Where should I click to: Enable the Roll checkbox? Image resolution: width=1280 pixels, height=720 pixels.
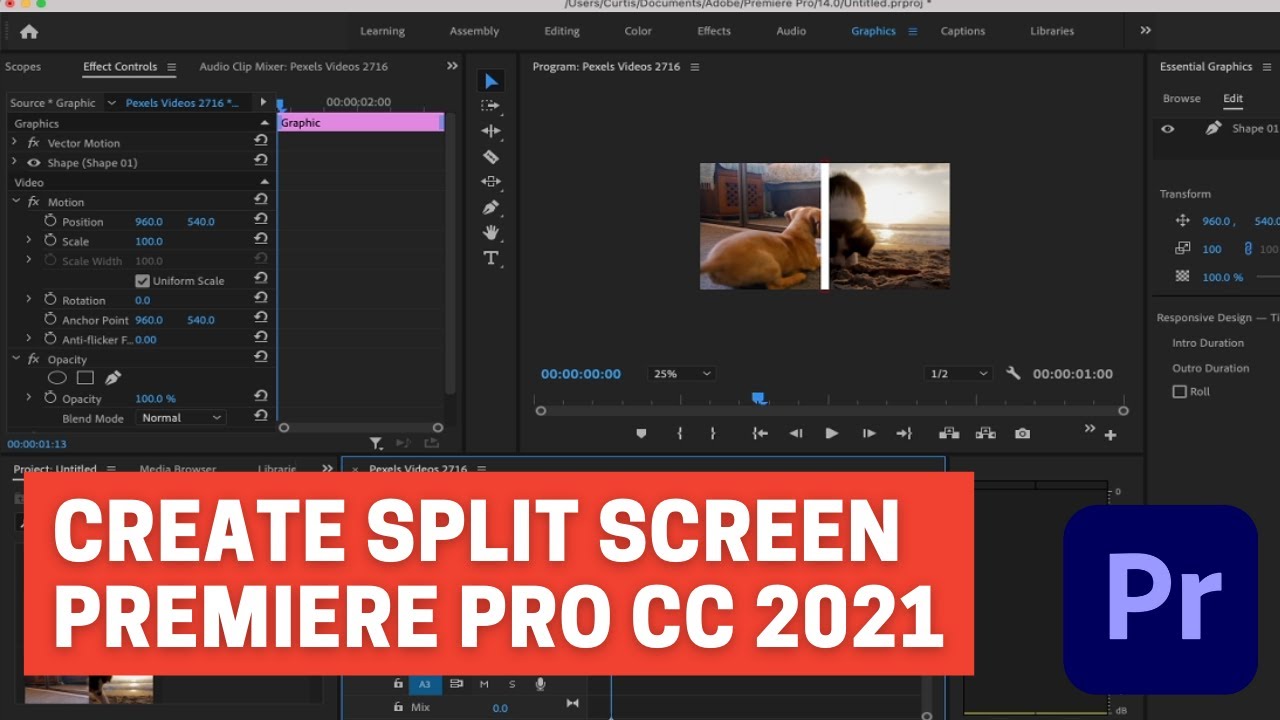[1179, 392]
